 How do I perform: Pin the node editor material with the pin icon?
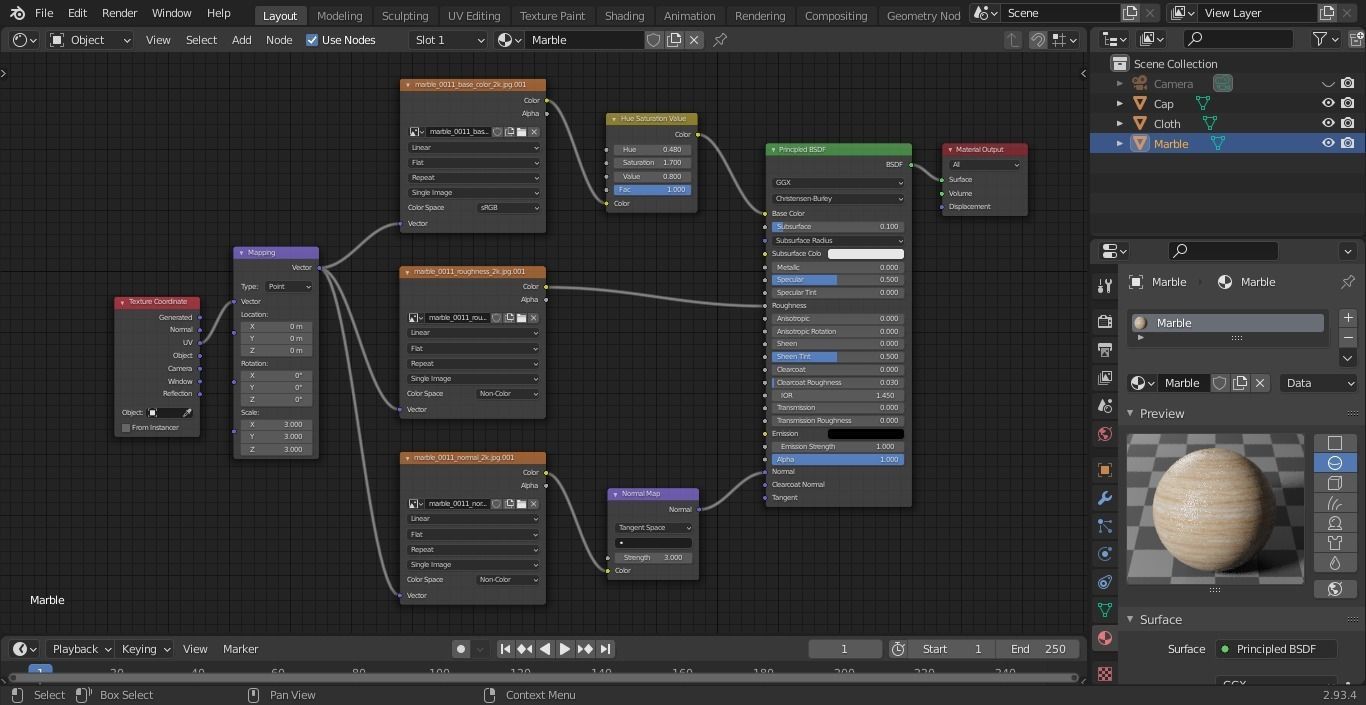pyautogui.click(x=720, y=40)
